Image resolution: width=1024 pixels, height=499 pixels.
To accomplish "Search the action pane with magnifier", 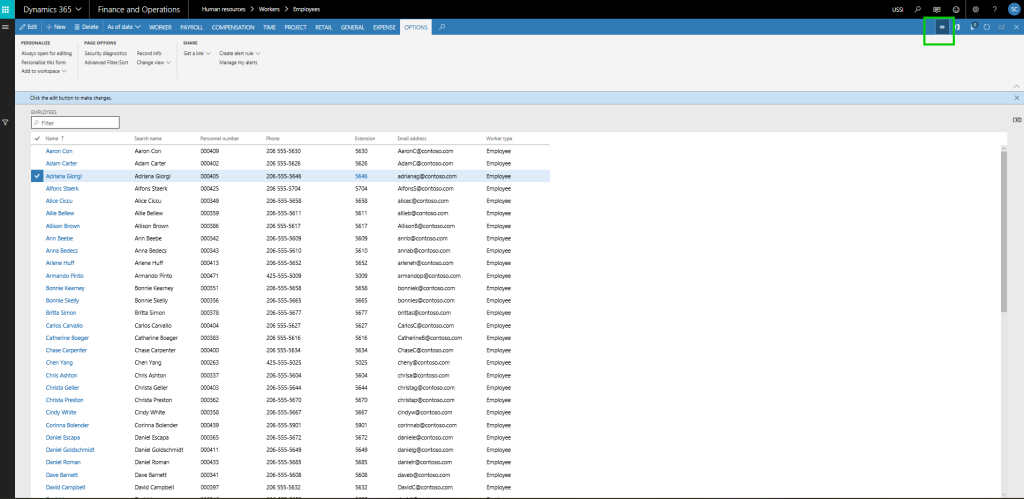I will tap(442, 27).
